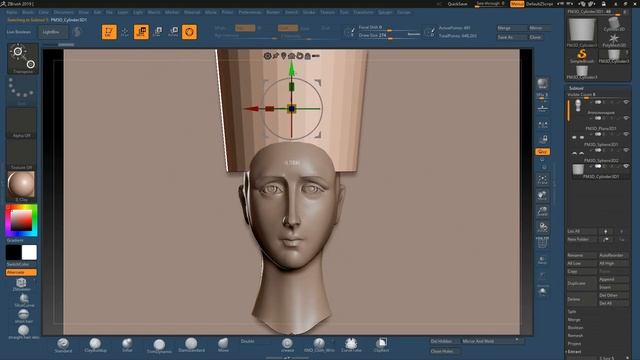640x360 pixels.
Task: Select the TrimDynamic brush
Action: click(x=159, y=346)
